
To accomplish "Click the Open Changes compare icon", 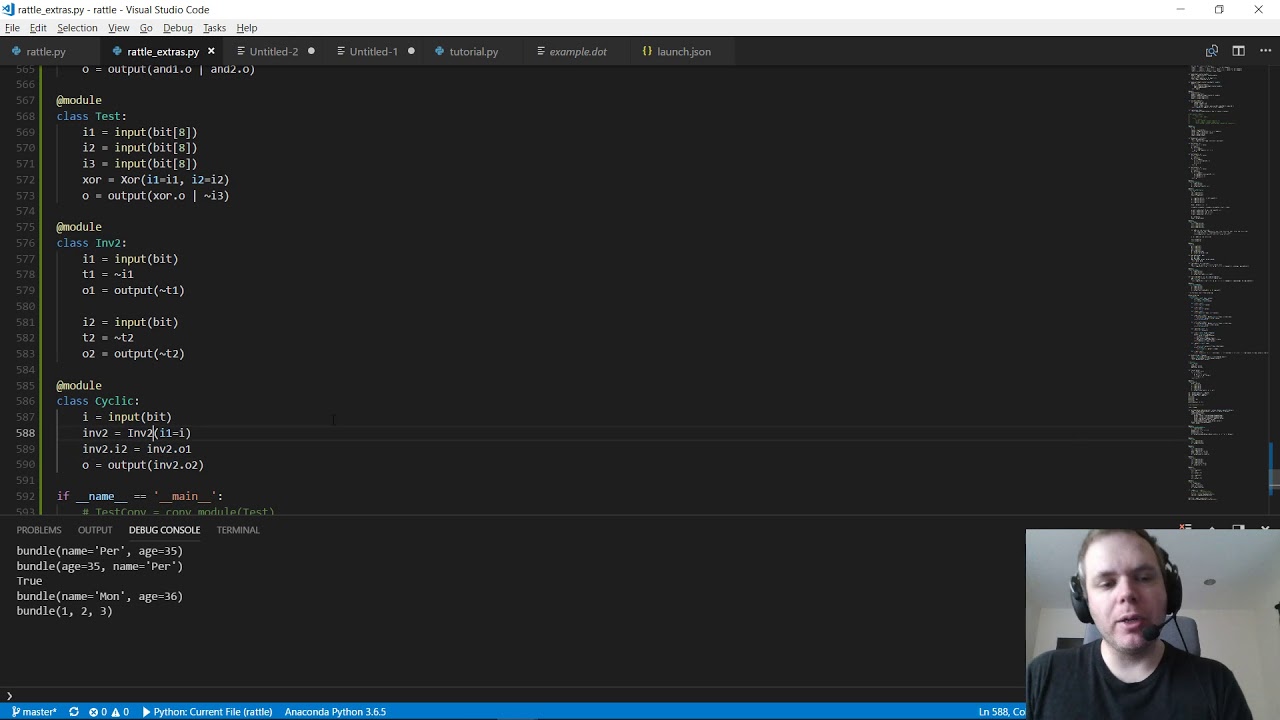I will (1212, 51).
